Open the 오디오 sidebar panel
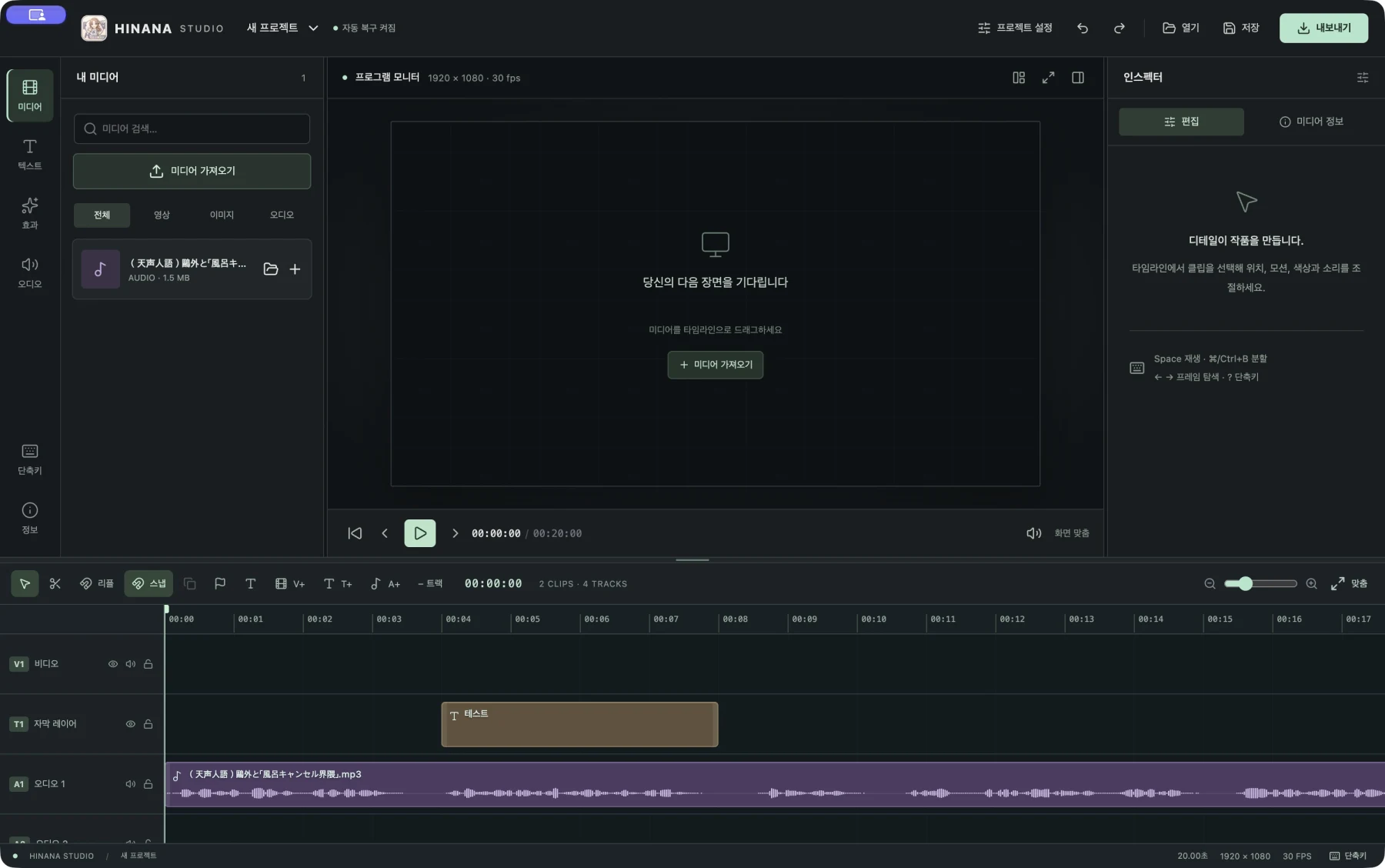Viewport: 1385px width, 868px height. click(x=30, y=272)
